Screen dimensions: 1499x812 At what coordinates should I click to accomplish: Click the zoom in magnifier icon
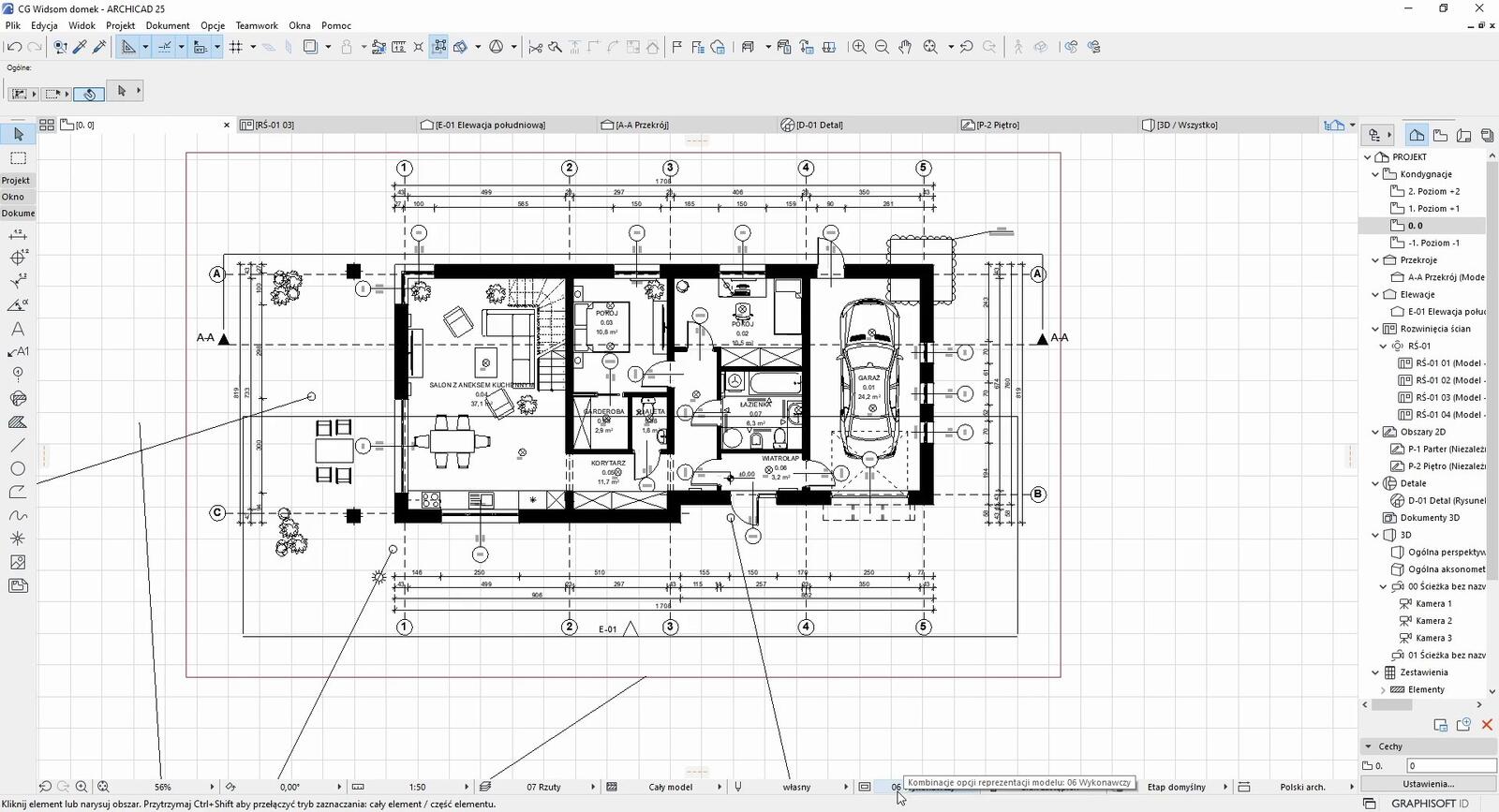click(x=858, y=47)
